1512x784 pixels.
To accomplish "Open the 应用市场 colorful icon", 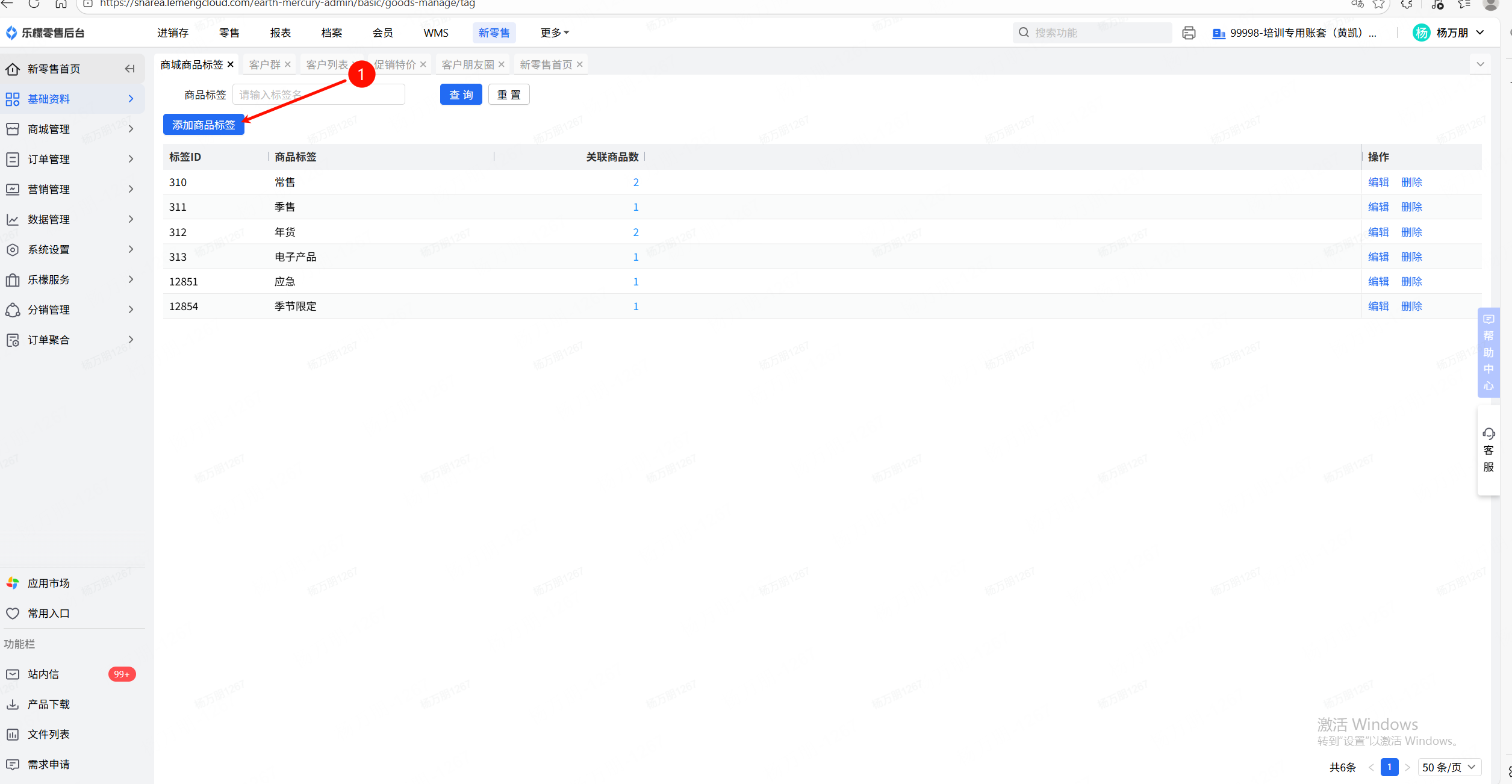I will [13, 583].
